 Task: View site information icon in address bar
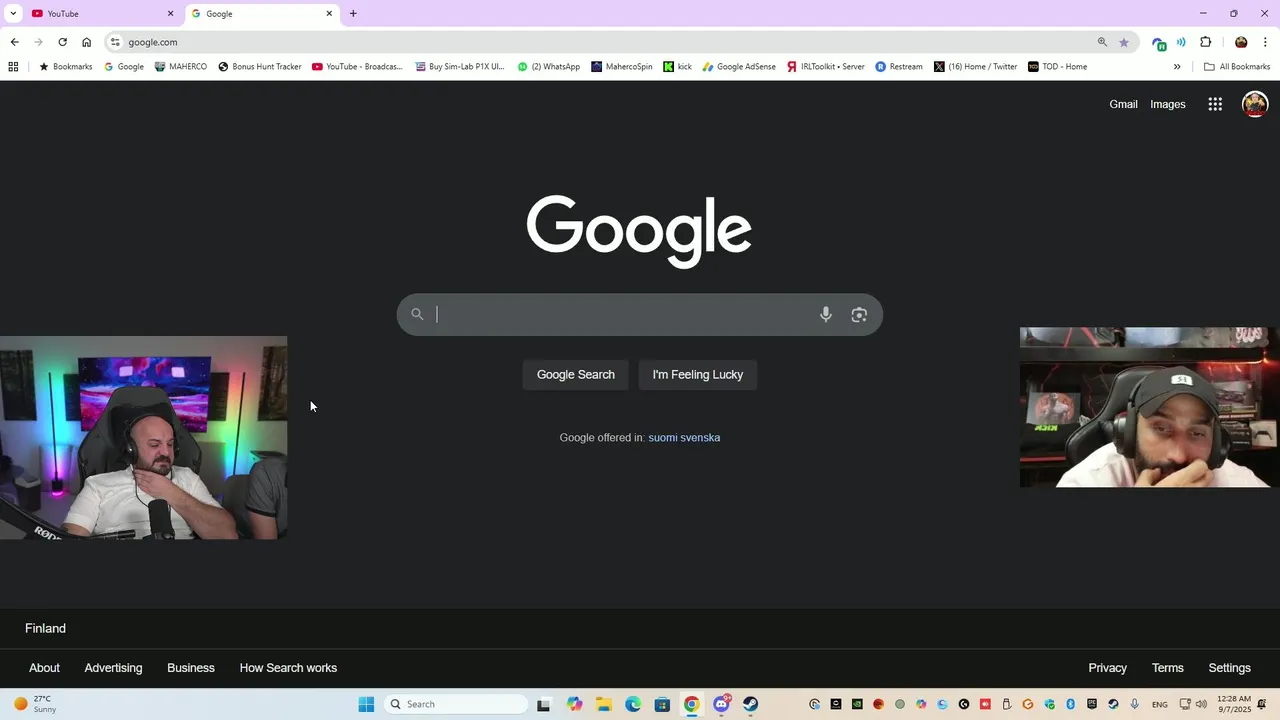115,42
